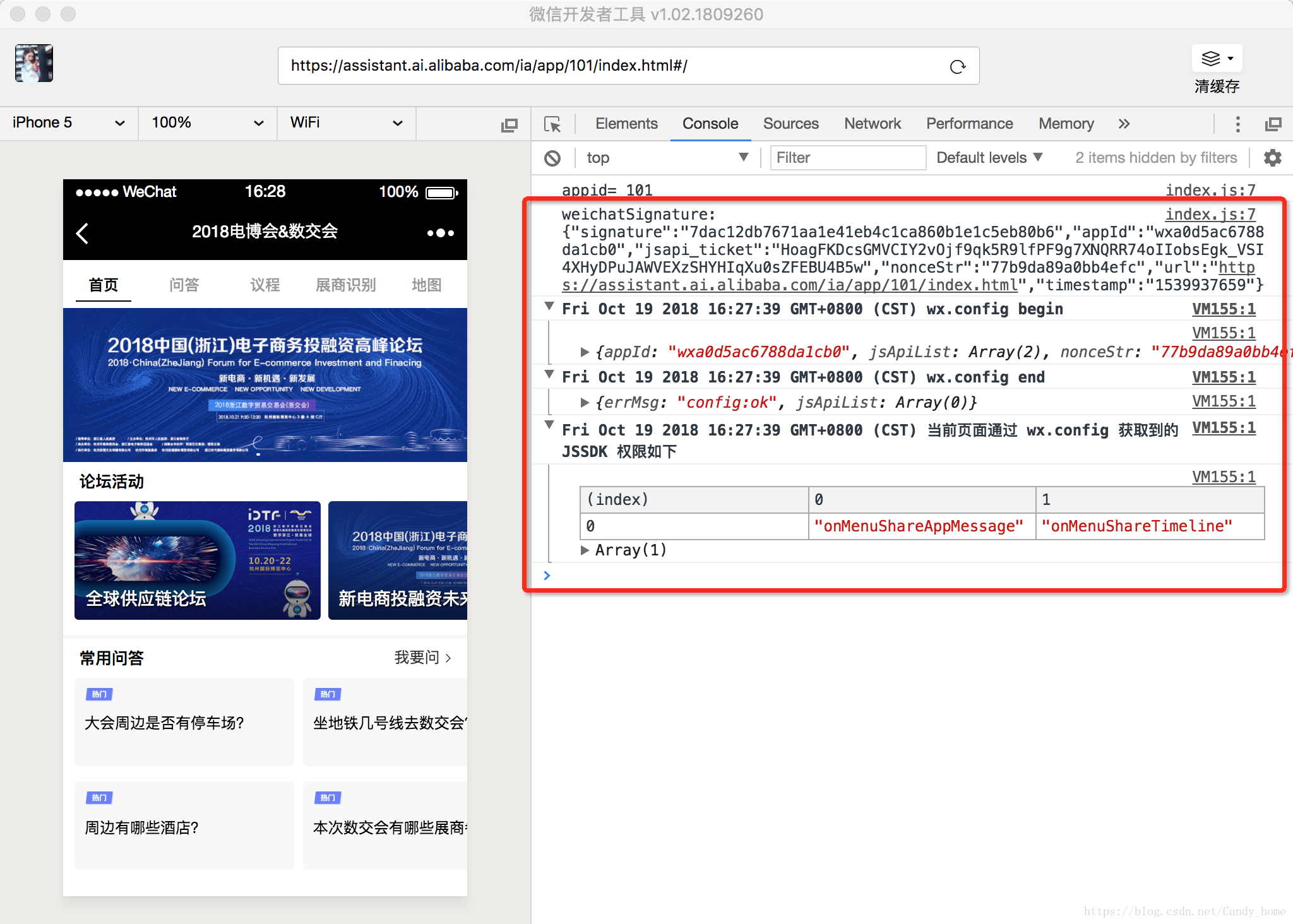Switch to the Performance tab
This screenshot has height=924, width=1293.
click(969, 124)
